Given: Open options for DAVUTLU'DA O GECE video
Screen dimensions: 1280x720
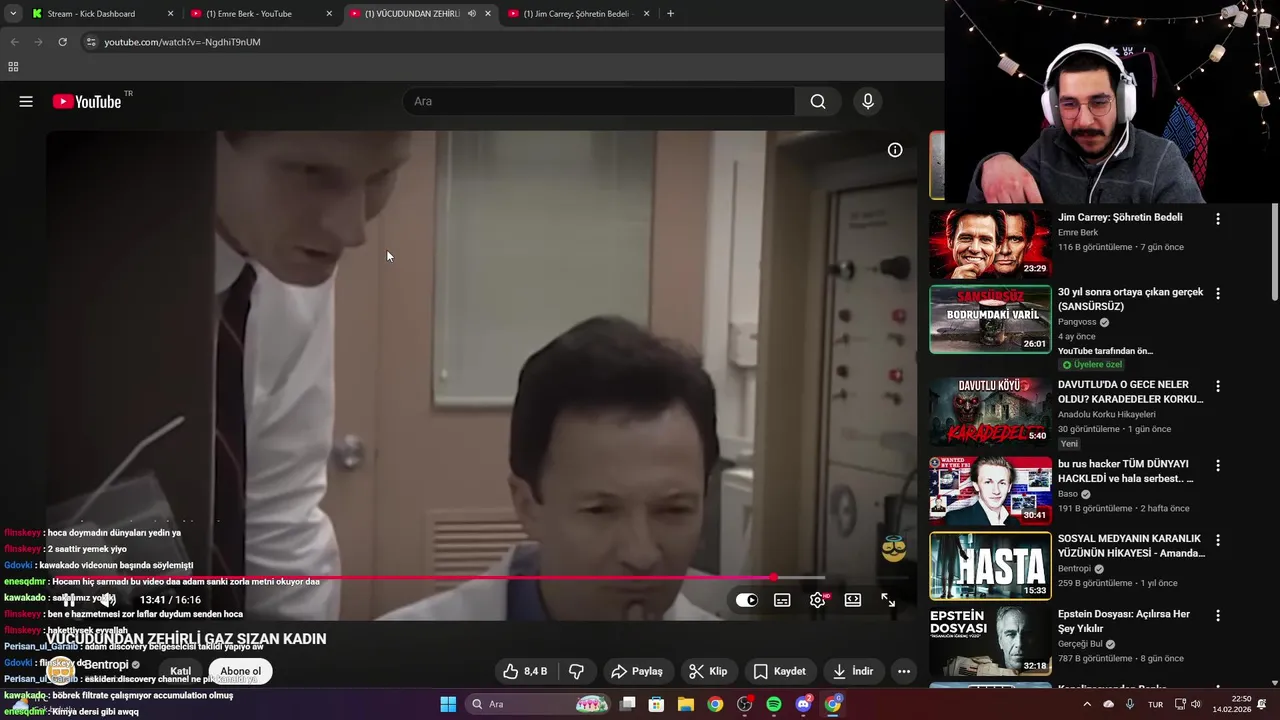Looking at the screenshot, I should click(x=1217, y=386).
